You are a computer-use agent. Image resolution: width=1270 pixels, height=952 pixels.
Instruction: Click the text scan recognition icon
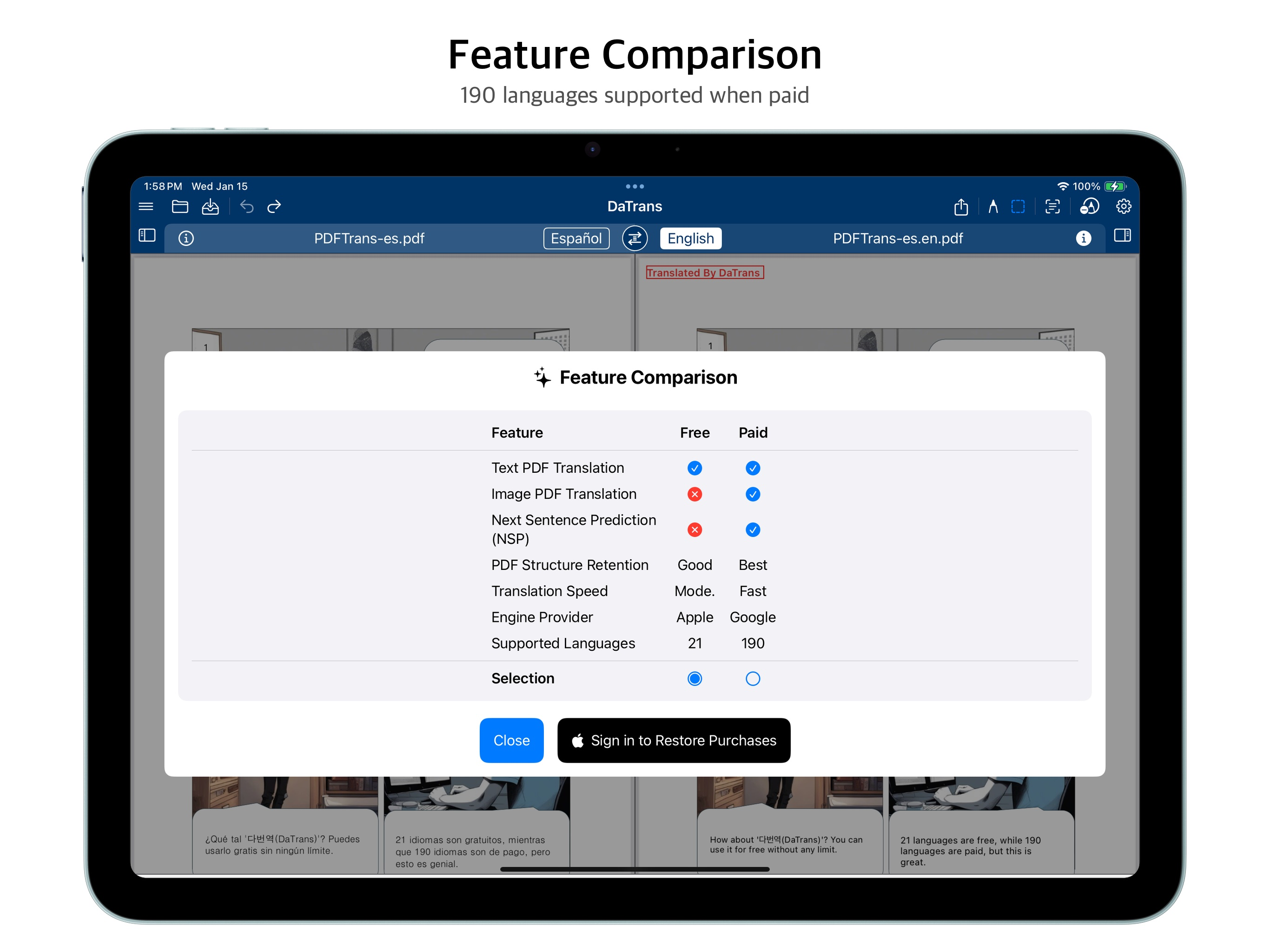pos(1052,206)
